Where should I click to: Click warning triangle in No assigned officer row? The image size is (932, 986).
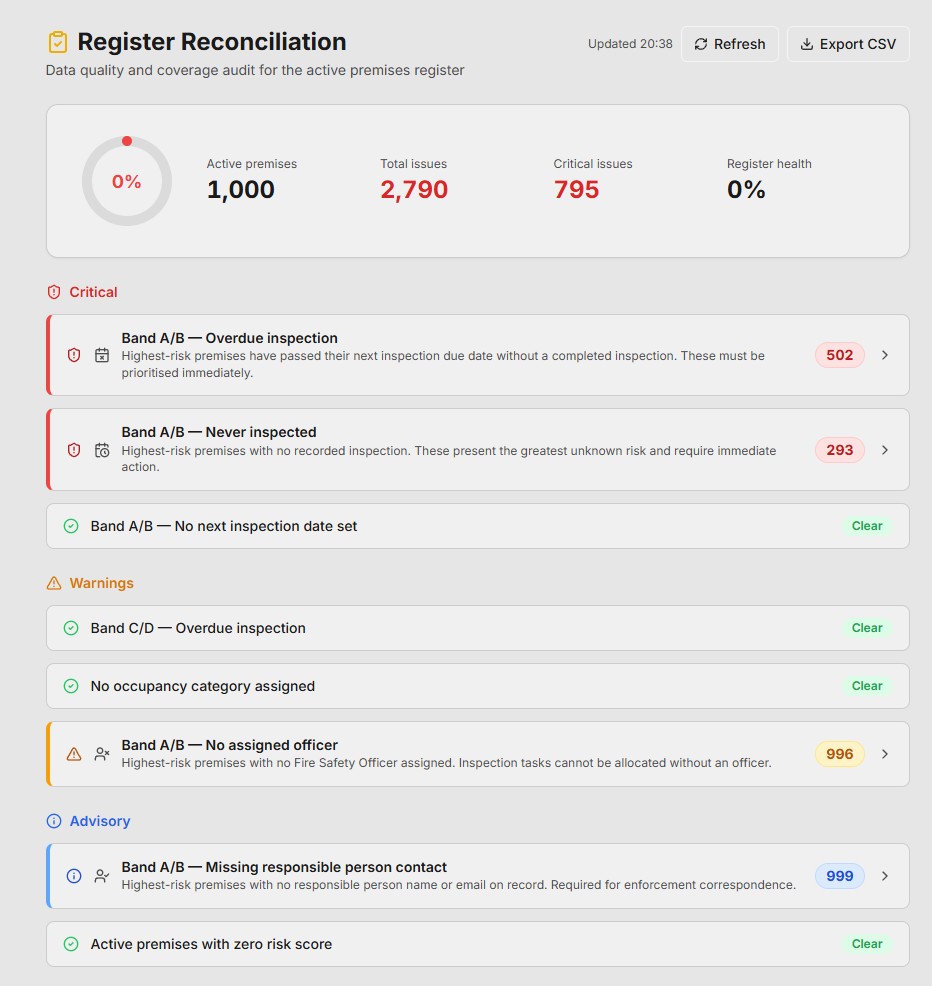pyautogui.click(x=74, y=754)
